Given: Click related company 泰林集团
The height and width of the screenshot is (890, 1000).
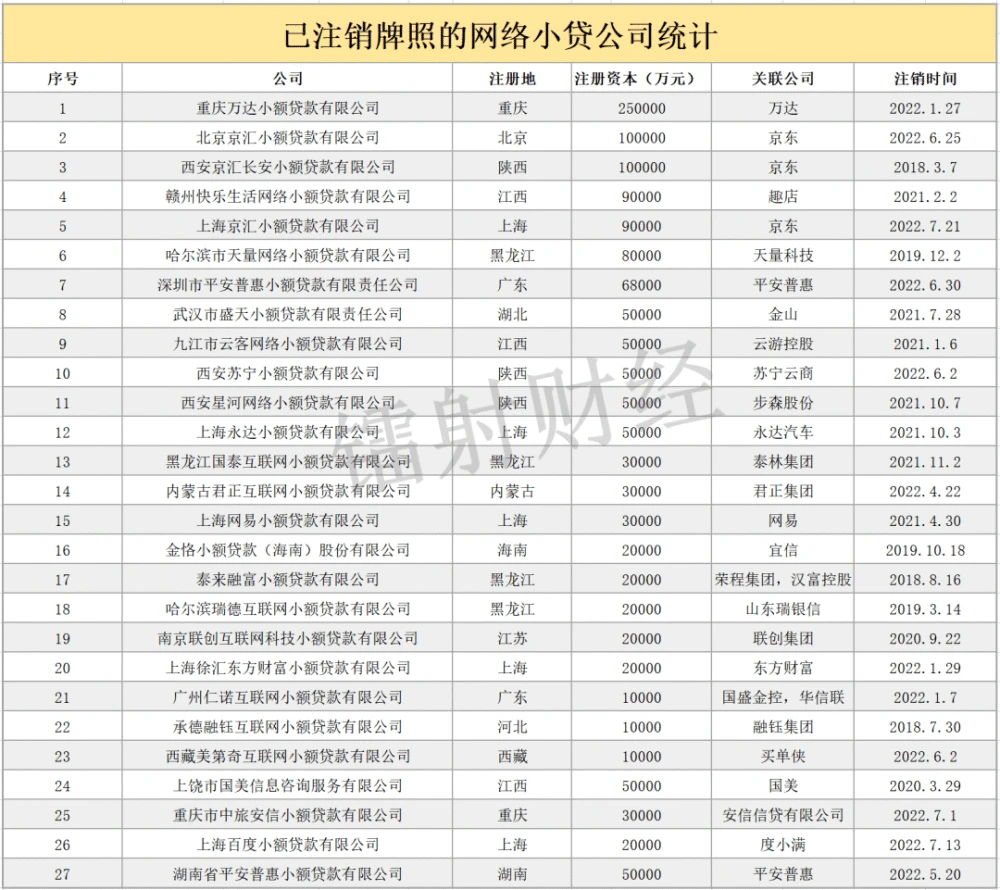Looking at the screenshot, I should 783,462.
